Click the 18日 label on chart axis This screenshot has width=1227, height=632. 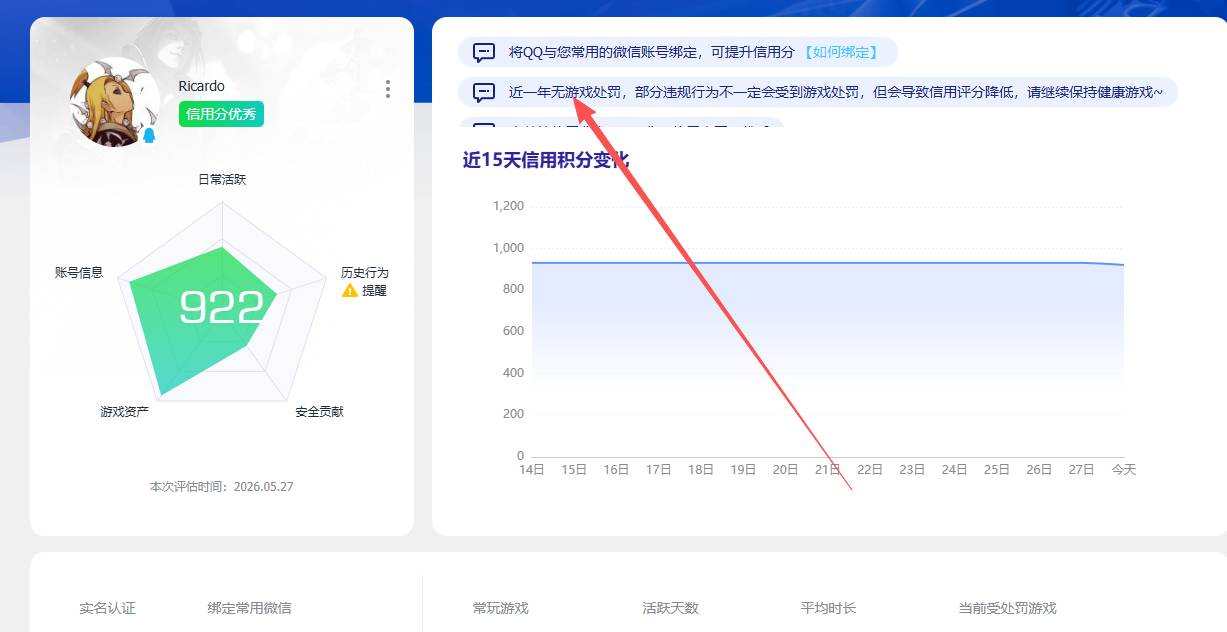701,470
